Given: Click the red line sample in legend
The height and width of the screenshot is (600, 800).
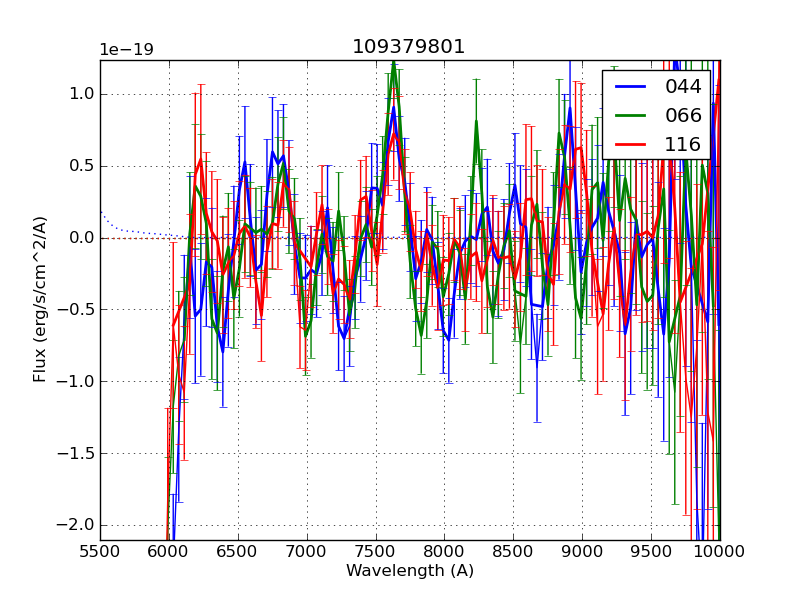Looking at the screenshot, I should 630,144.
